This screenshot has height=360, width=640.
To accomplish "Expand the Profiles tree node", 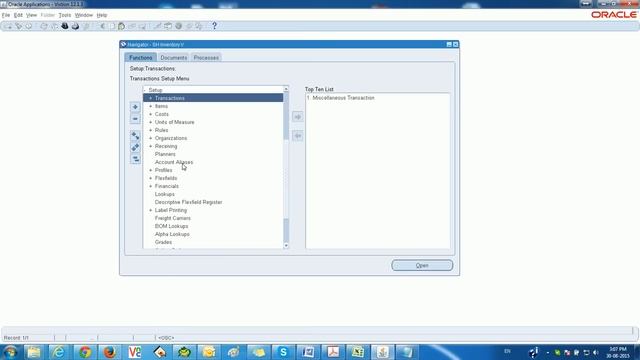I will pos(151,170).
